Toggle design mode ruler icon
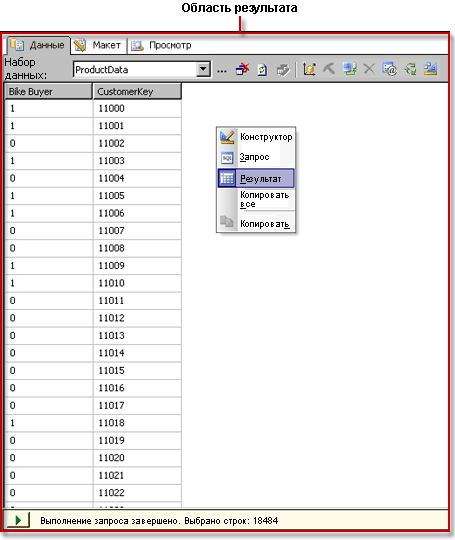 430,69
